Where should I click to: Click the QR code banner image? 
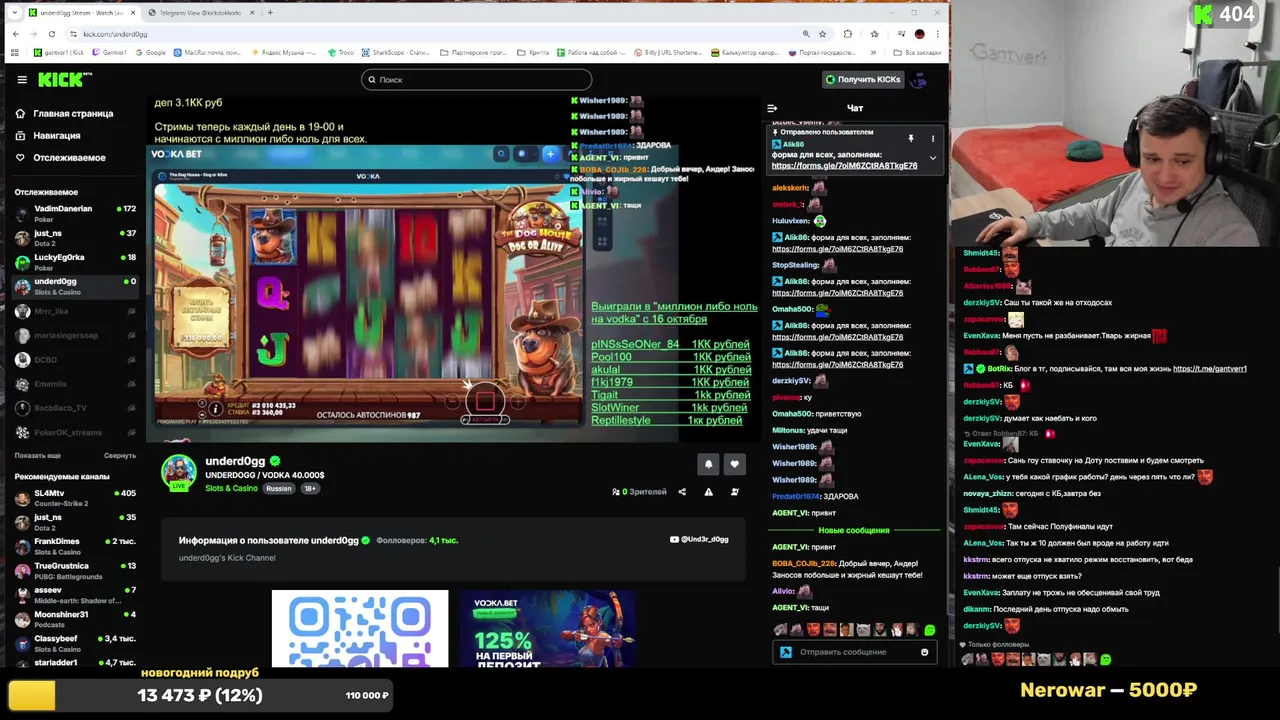360,629
